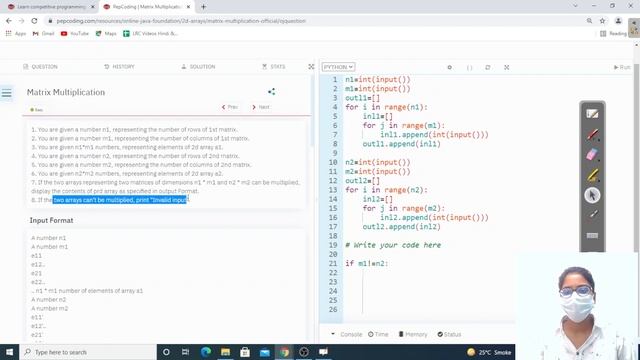The width and height of the screenshot is (640, 360).
Task: Open Mail app from taskbar
Action: [264, 352]
